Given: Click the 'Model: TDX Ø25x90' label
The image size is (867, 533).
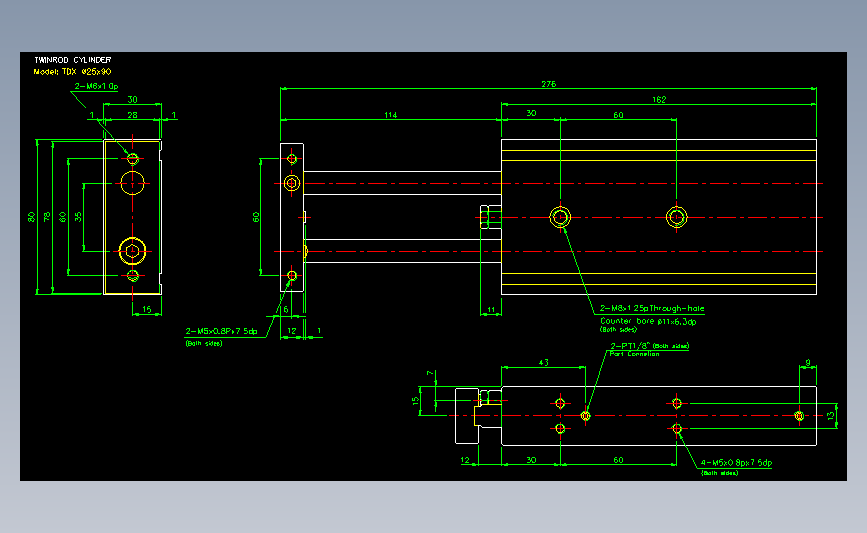Looking at the screenshot, I should tap(72, 72).
